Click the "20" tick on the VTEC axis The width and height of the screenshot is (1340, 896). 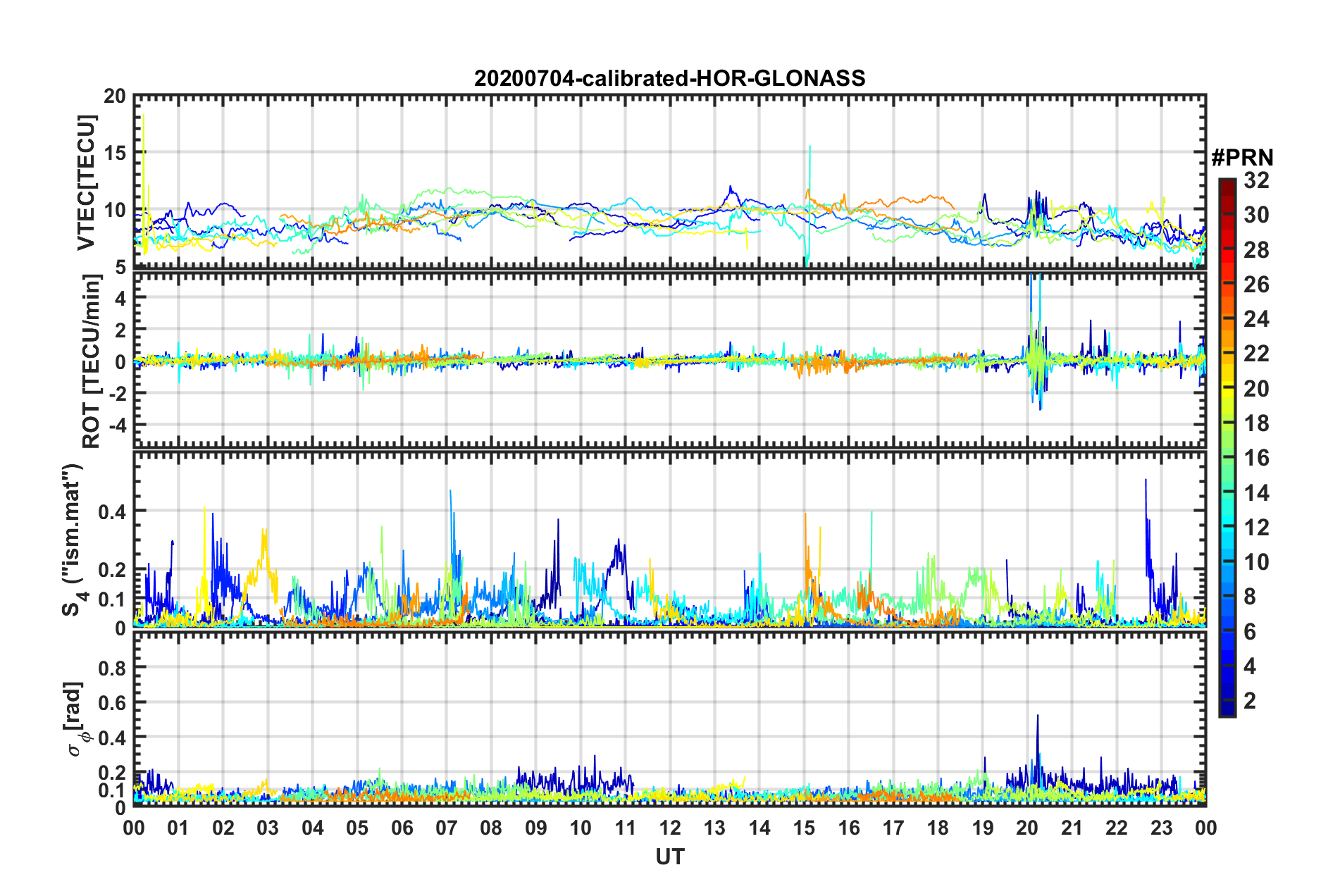click(x=115, y=96)
